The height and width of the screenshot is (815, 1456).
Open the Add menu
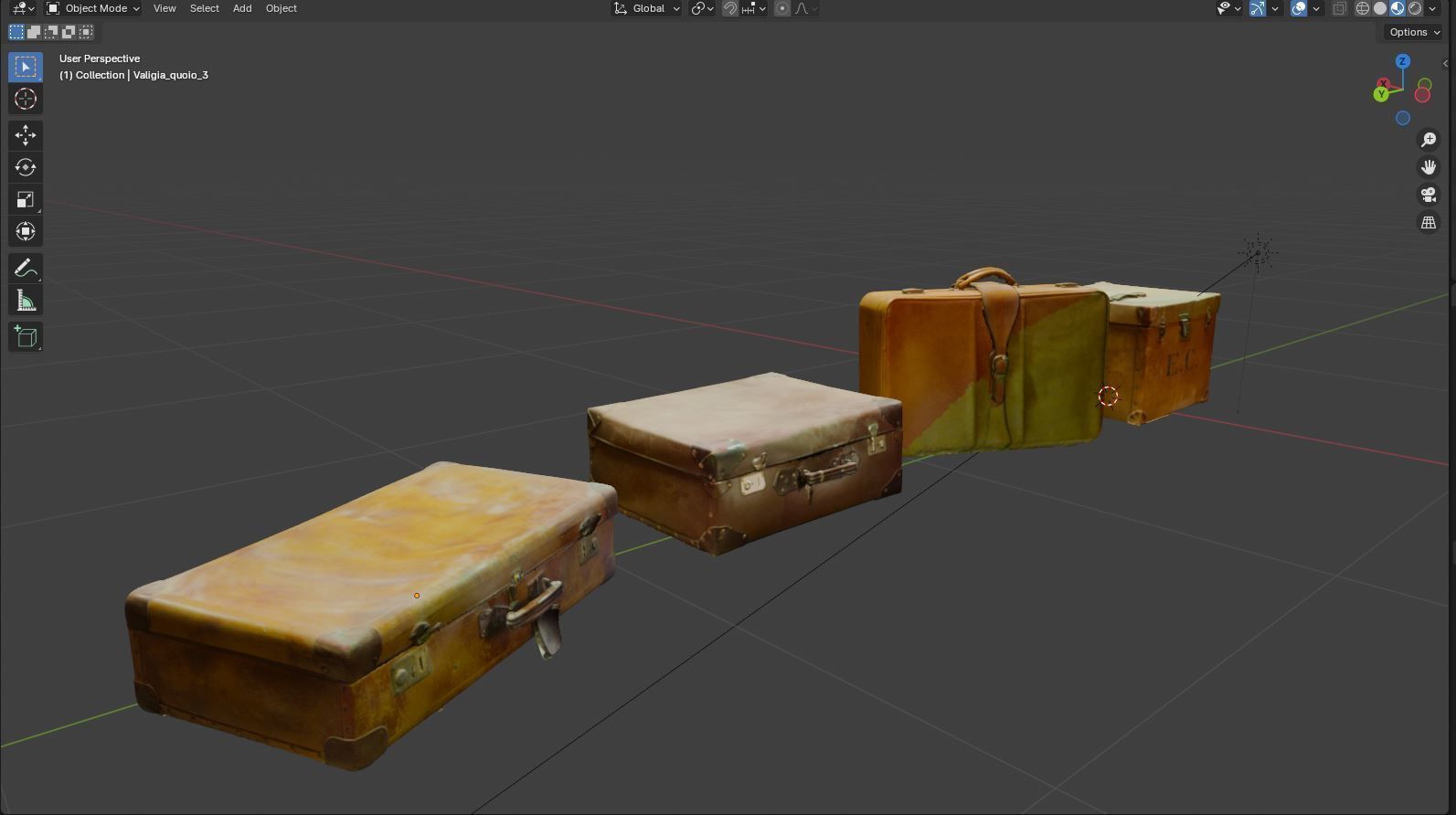tap(242, 8)
